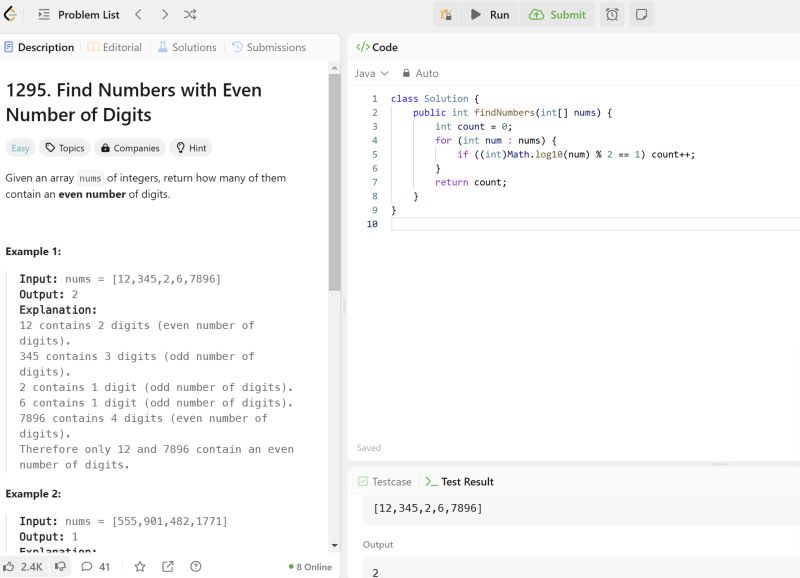This screenshot has width=800, height=578.
Task: Go to the previous problem arrow
Action: click(138, 15)
